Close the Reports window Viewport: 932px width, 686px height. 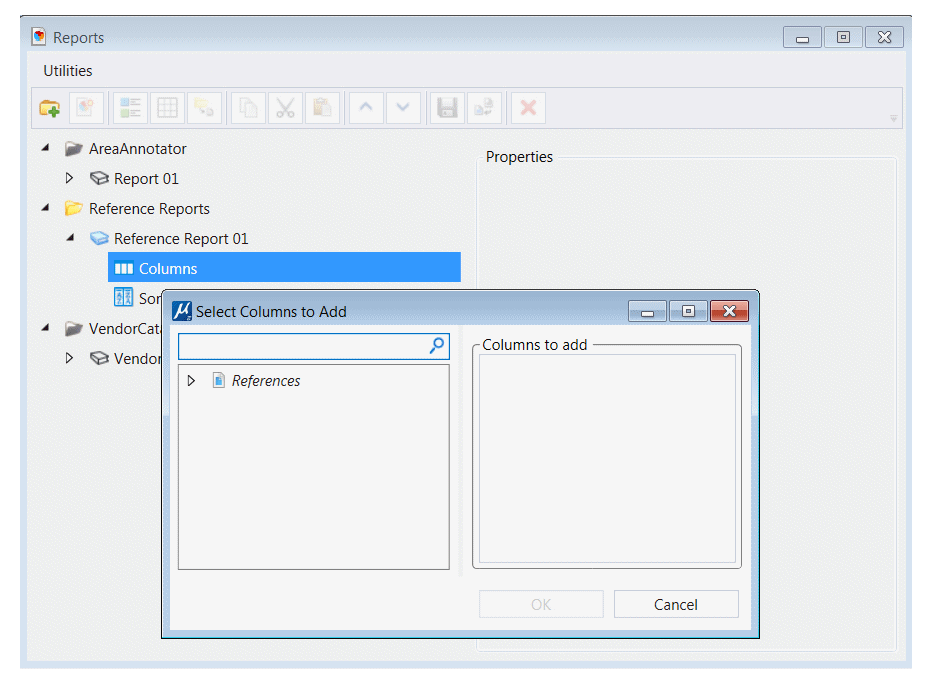(x=884, y=37)
